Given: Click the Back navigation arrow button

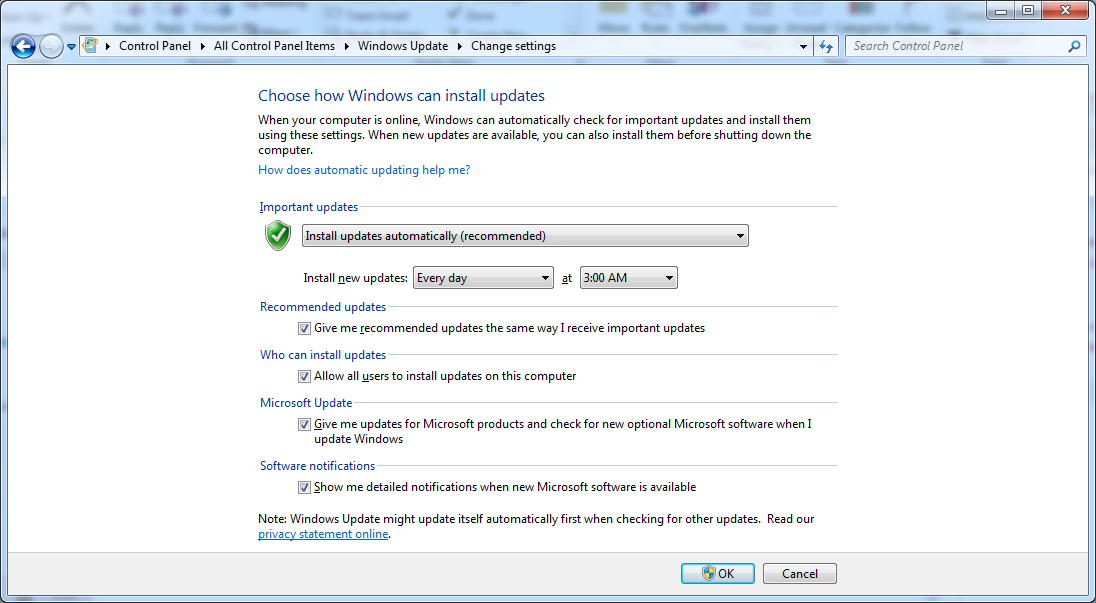Looking at the screenshot, I should tap(23, 46).
